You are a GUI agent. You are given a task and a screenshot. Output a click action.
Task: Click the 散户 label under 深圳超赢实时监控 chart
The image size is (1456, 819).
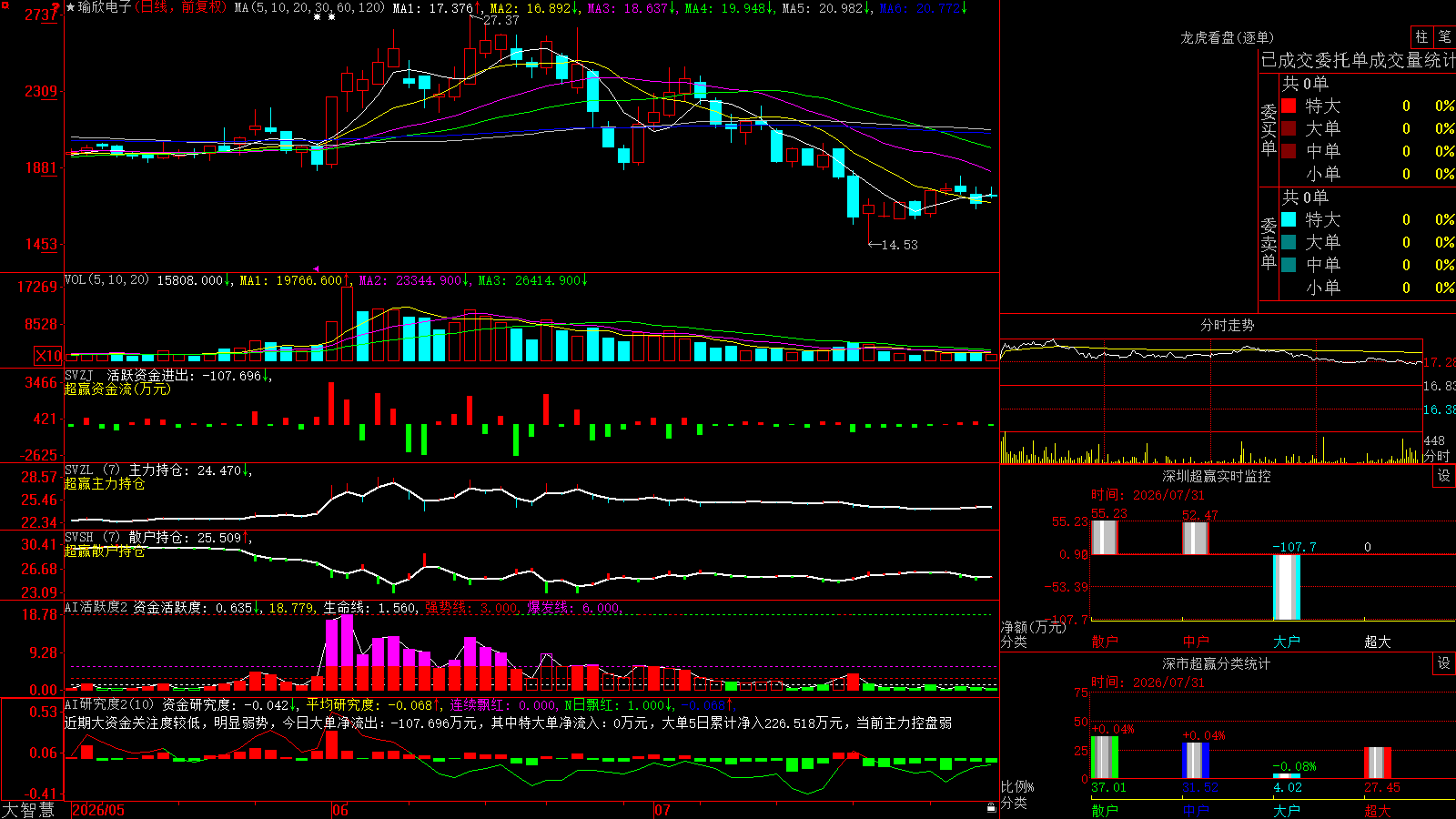pos(1105,642)
